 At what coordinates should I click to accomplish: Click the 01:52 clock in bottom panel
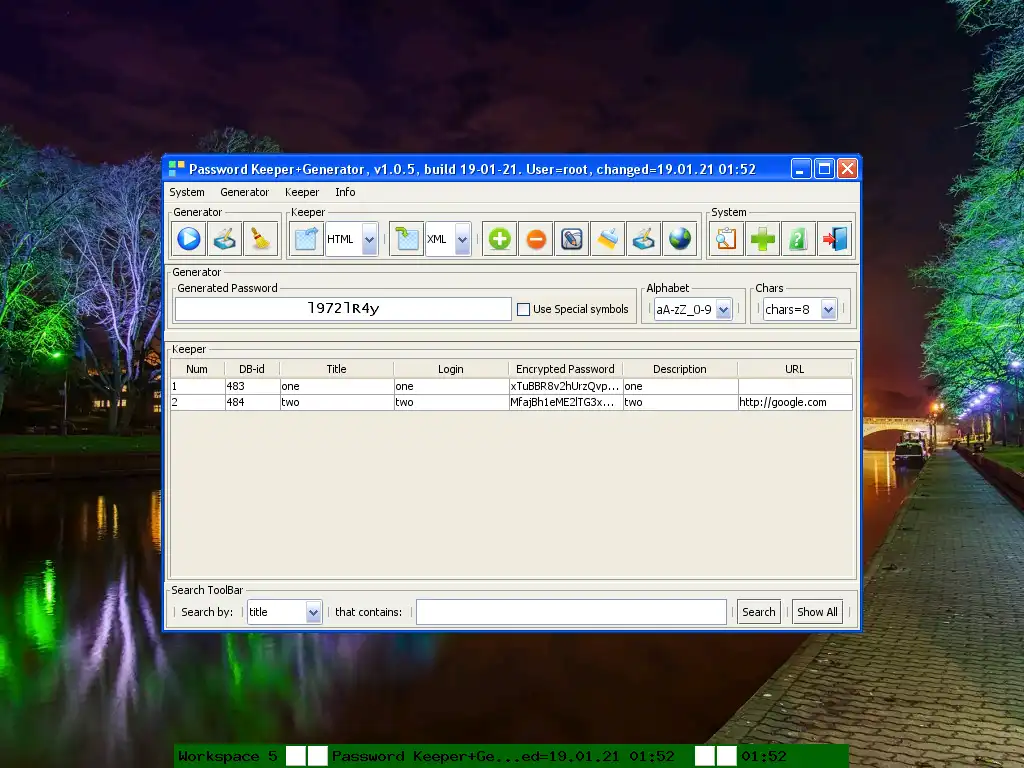tap(763, 756)
